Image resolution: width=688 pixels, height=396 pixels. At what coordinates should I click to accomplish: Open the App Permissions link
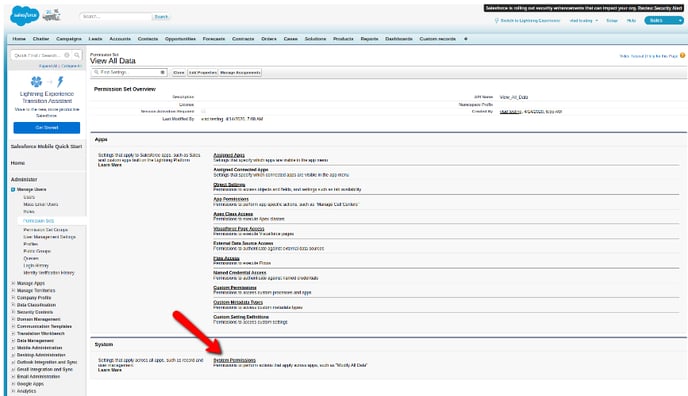[x=231, y=199]
